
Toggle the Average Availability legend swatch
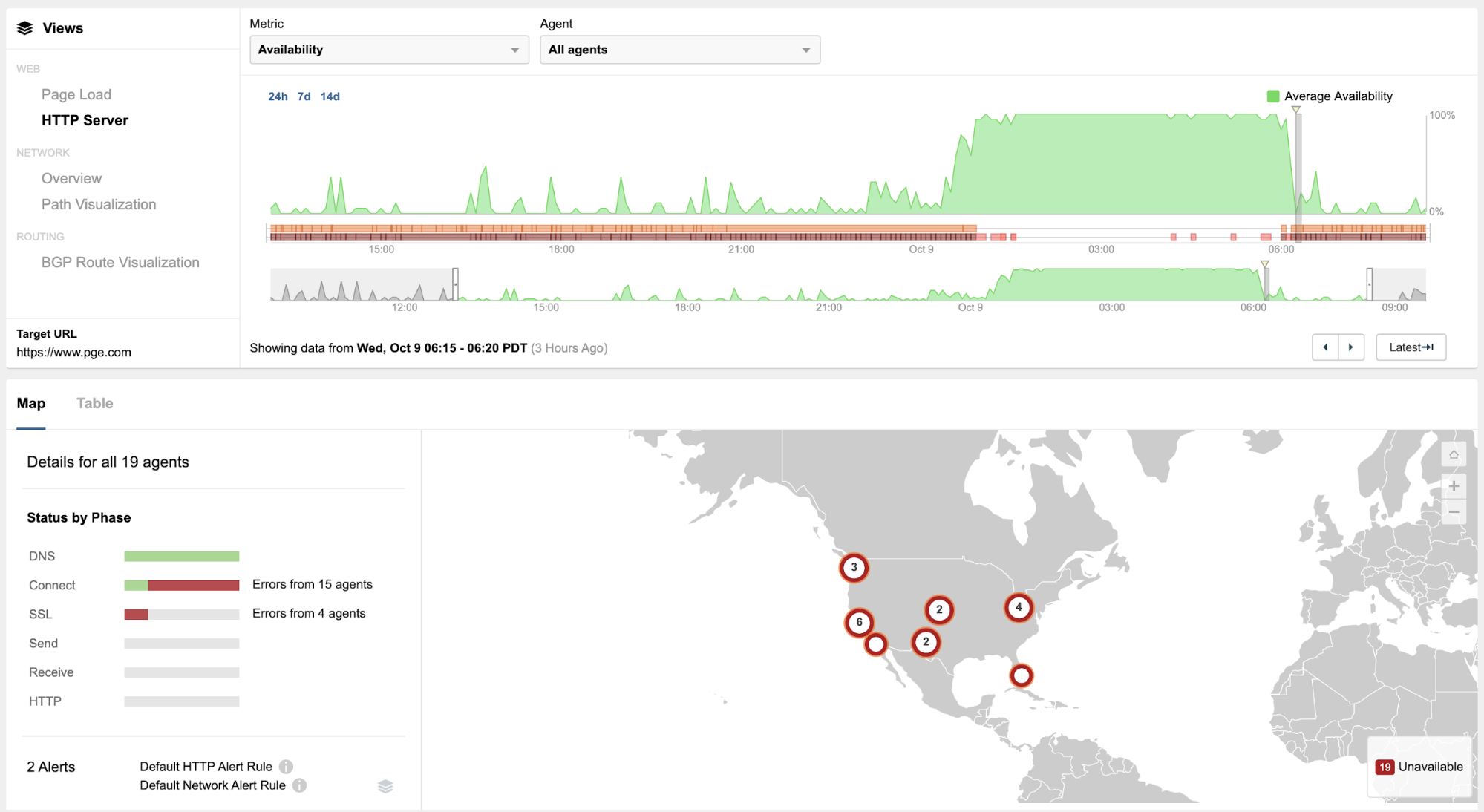(1273, 96)
